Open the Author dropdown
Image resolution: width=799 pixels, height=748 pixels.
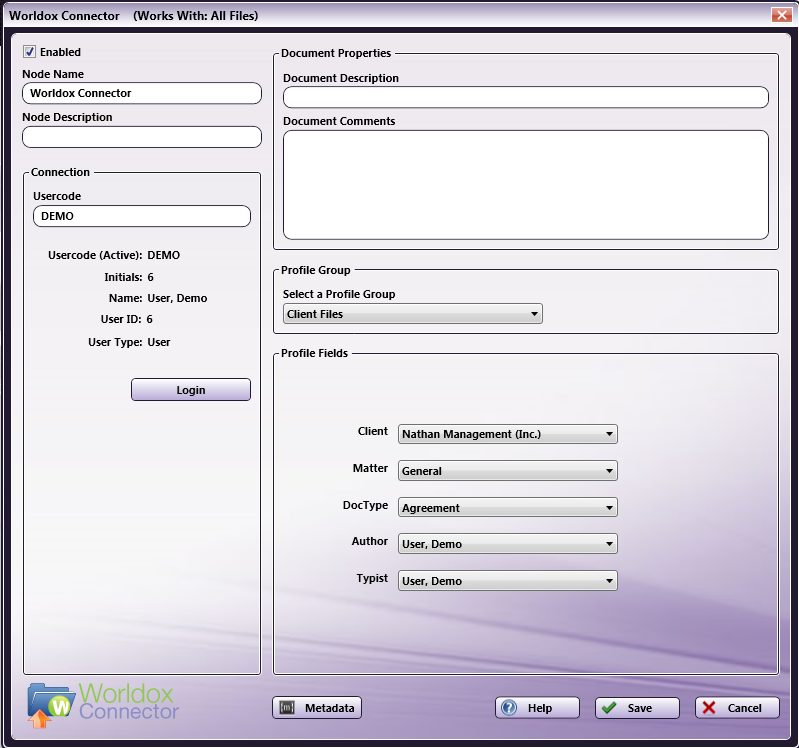coord(507,544)
